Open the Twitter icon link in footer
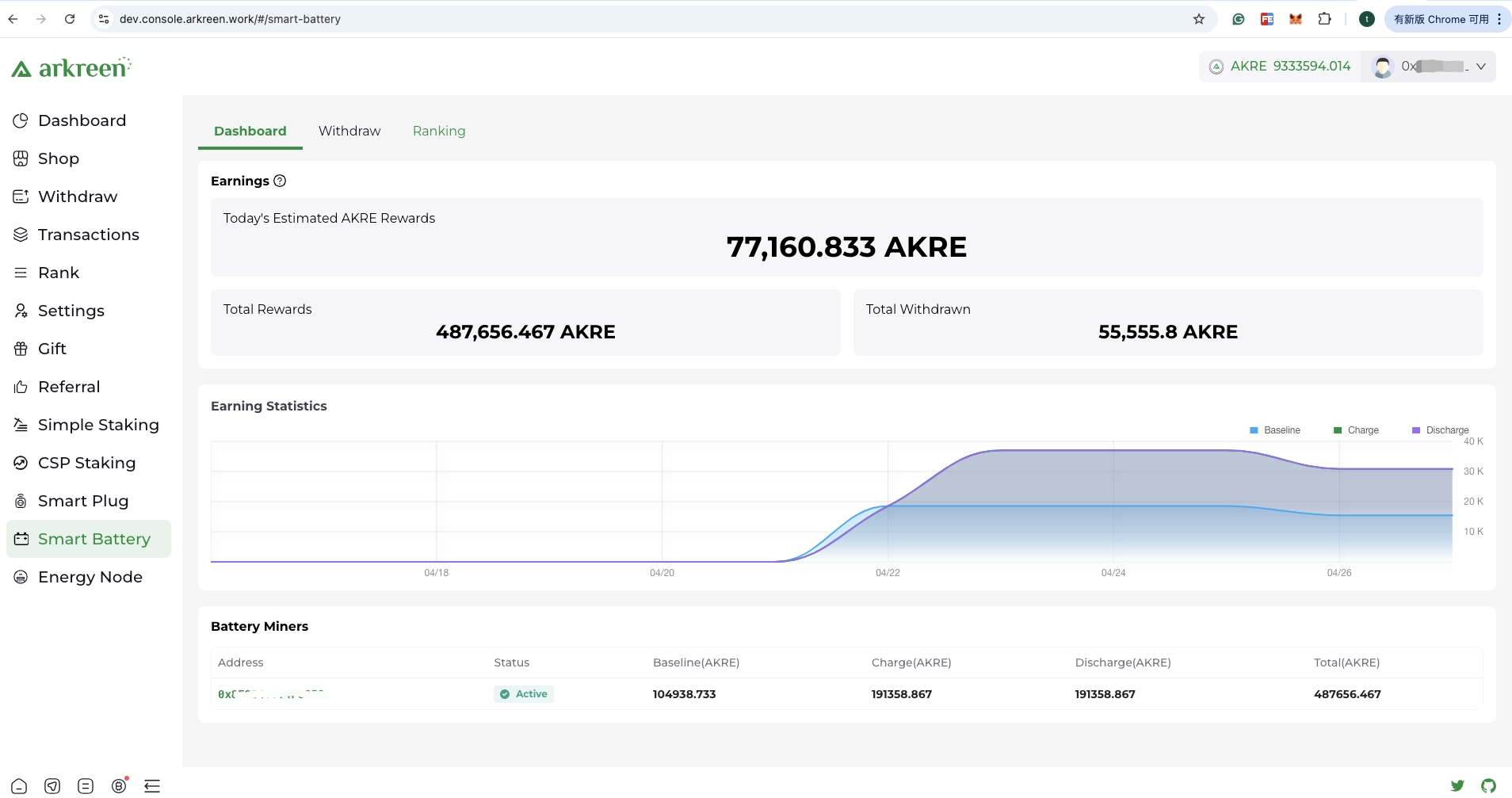 [x=1457, y=785]
